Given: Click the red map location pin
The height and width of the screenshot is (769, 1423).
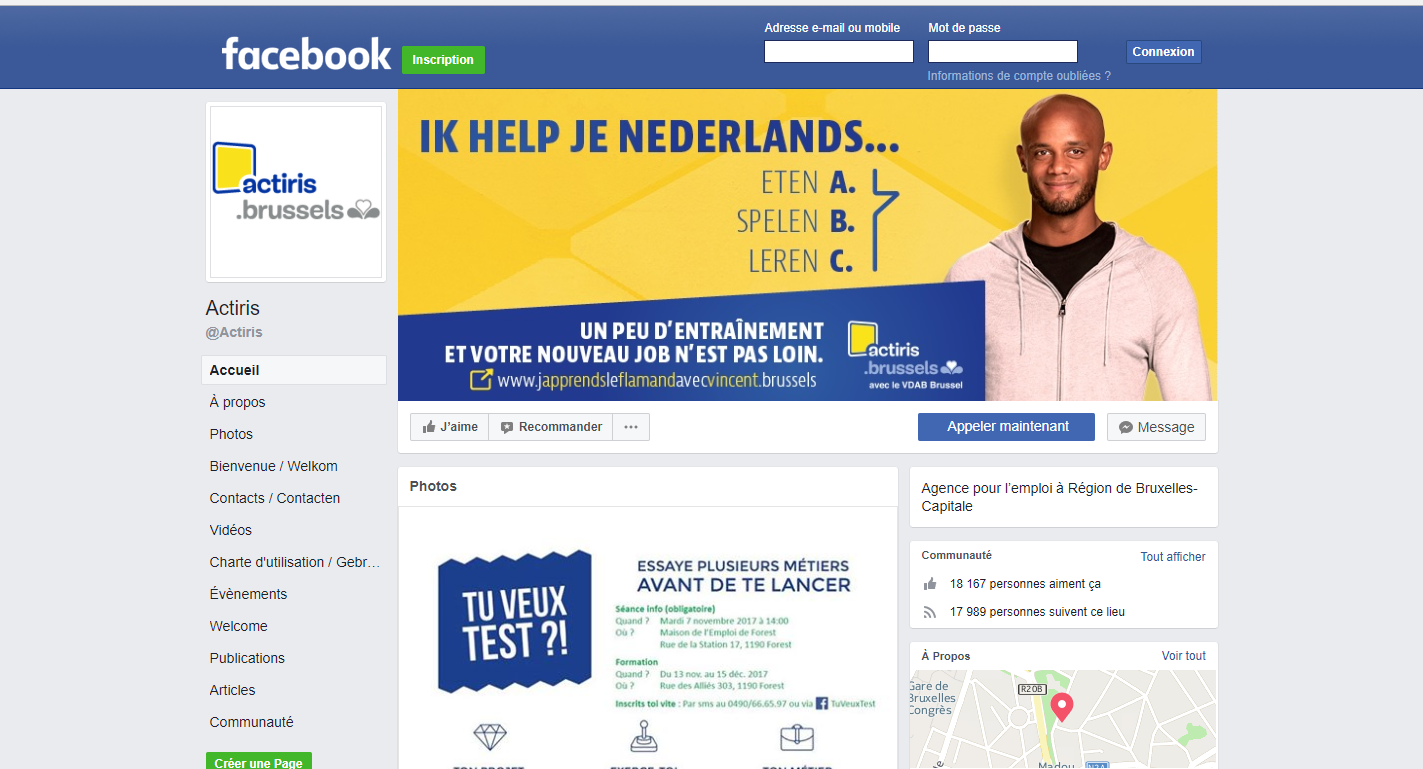Looking at the screenshot, I should 1062,707.
